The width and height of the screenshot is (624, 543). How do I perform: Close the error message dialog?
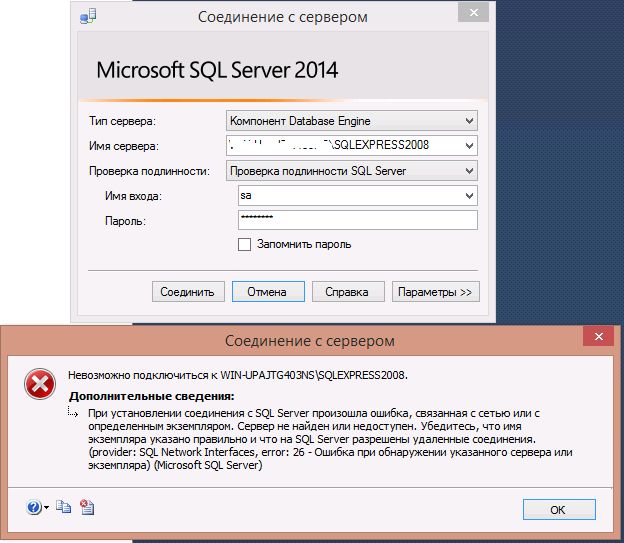[599, 337]
